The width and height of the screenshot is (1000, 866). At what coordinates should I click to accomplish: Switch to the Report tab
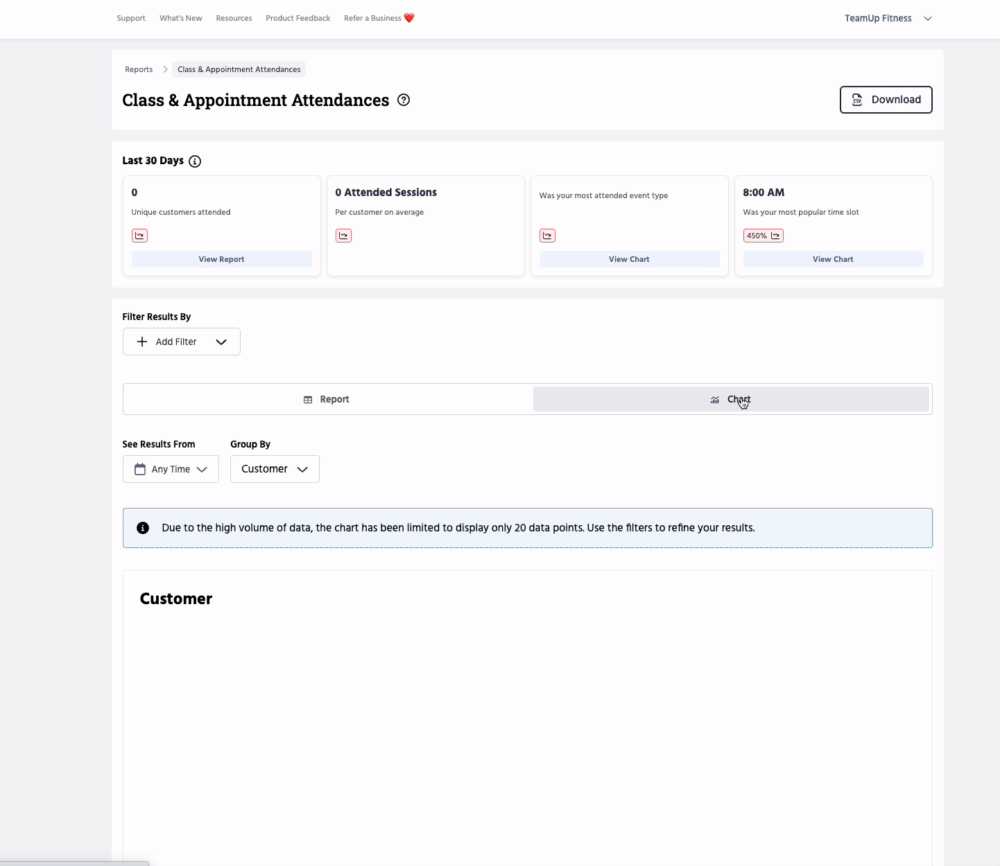(327, 399)
